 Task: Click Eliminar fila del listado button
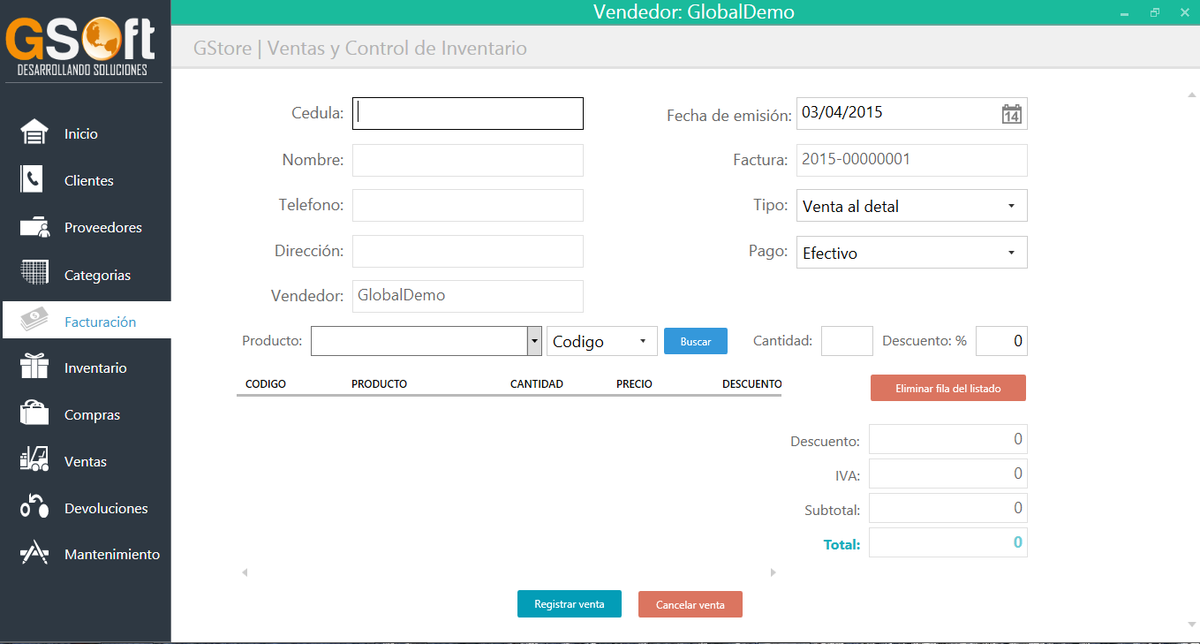tap(948, 388)
